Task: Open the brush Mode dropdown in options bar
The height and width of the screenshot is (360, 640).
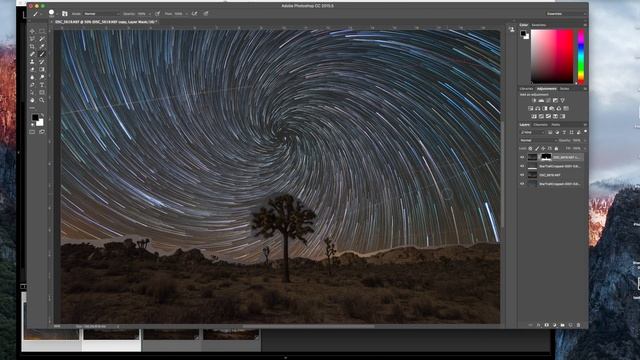Action: pos(101,14)
